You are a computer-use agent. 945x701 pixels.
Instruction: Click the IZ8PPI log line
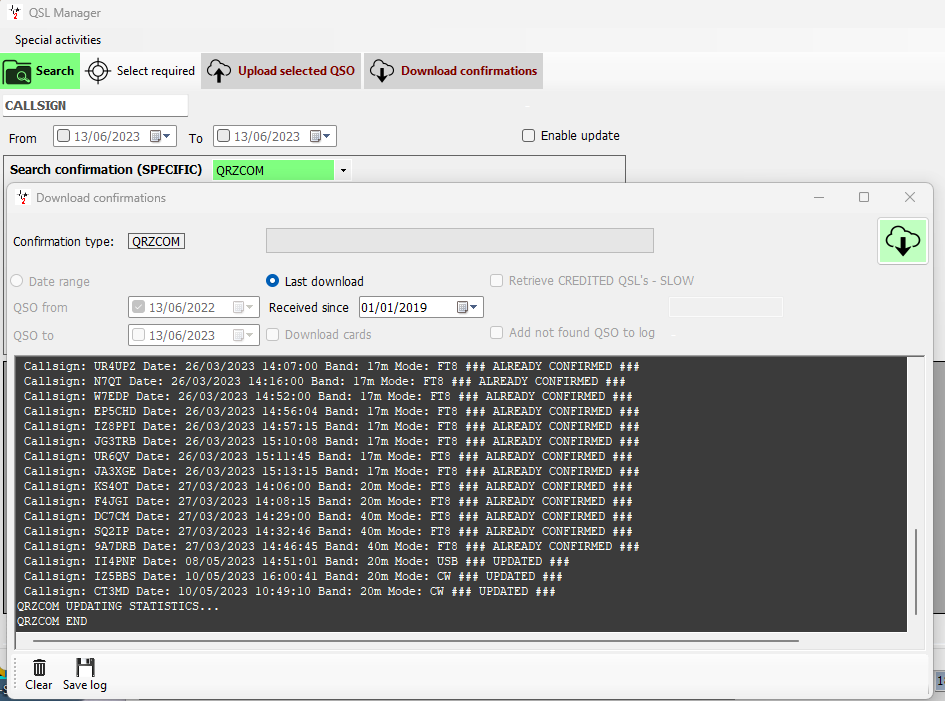pyautogui.click(x=331, y=426)
